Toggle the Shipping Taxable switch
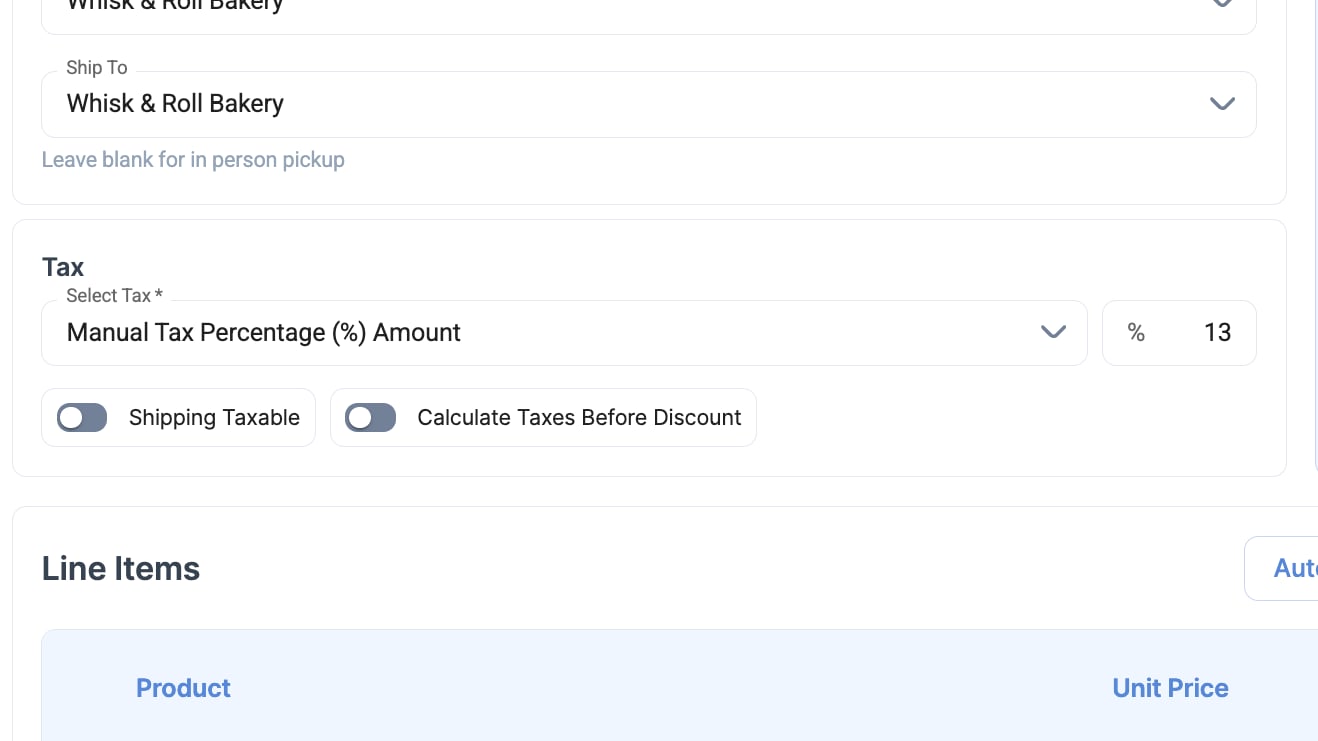This screenshot has height=741, width=1318. [x=82, y=417]
